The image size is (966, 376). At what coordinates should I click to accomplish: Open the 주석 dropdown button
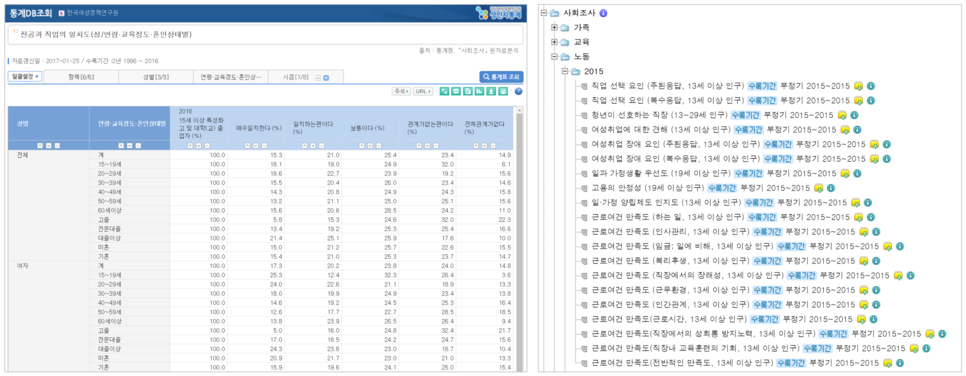(401, 91)
